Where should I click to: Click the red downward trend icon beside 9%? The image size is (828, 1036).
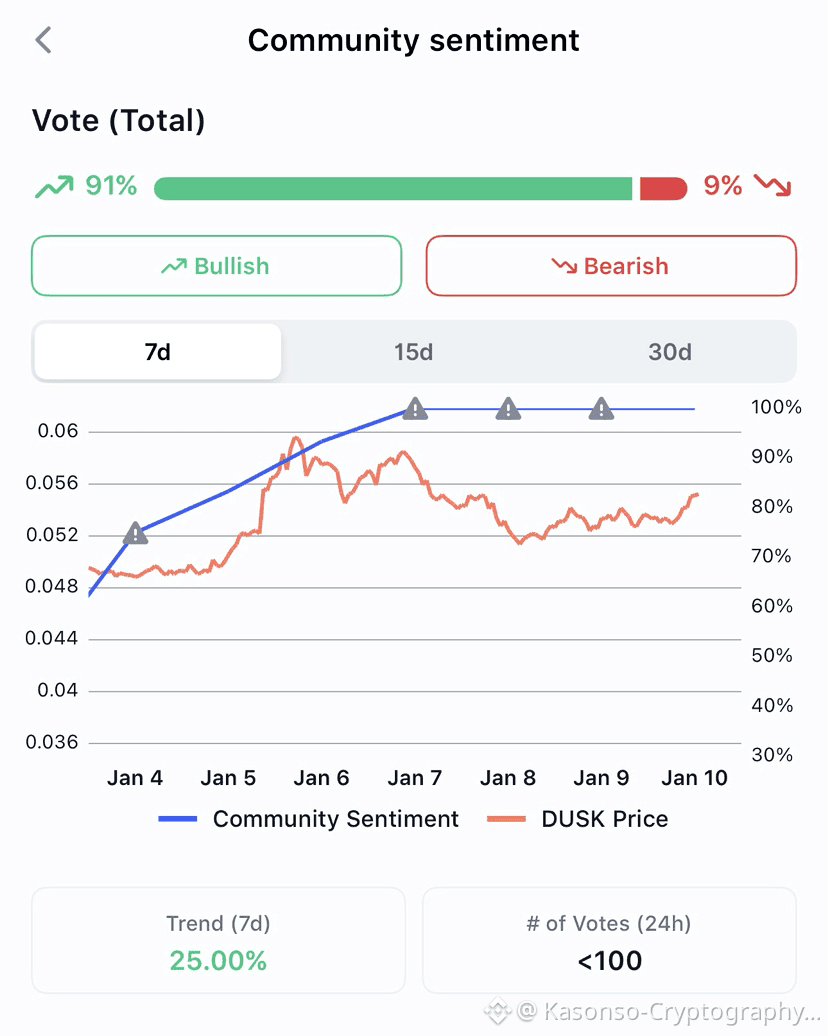[x=772, y=186]
